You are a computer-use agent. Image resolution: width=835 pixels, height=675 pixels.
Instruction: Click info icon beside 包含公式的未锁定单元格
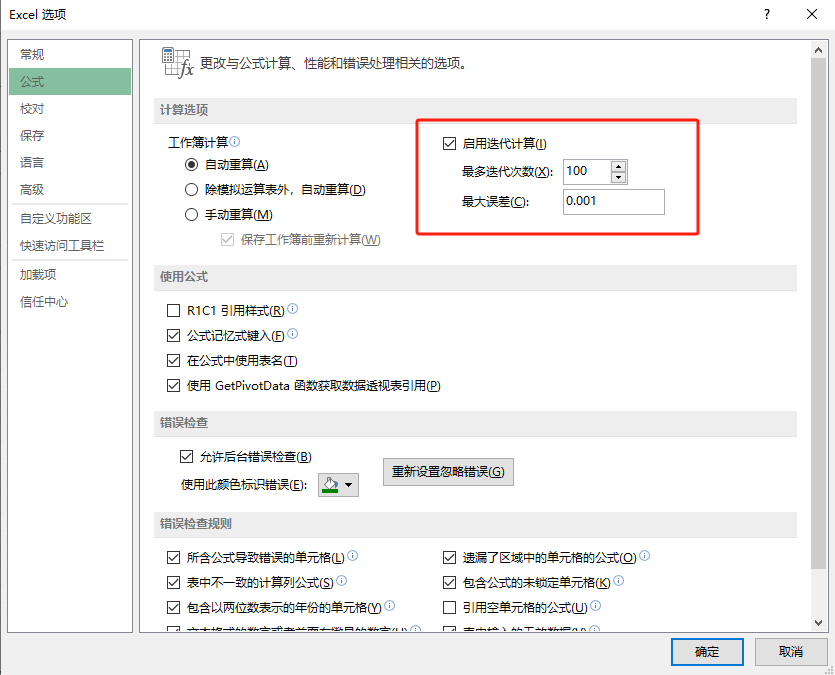[618, 581]
